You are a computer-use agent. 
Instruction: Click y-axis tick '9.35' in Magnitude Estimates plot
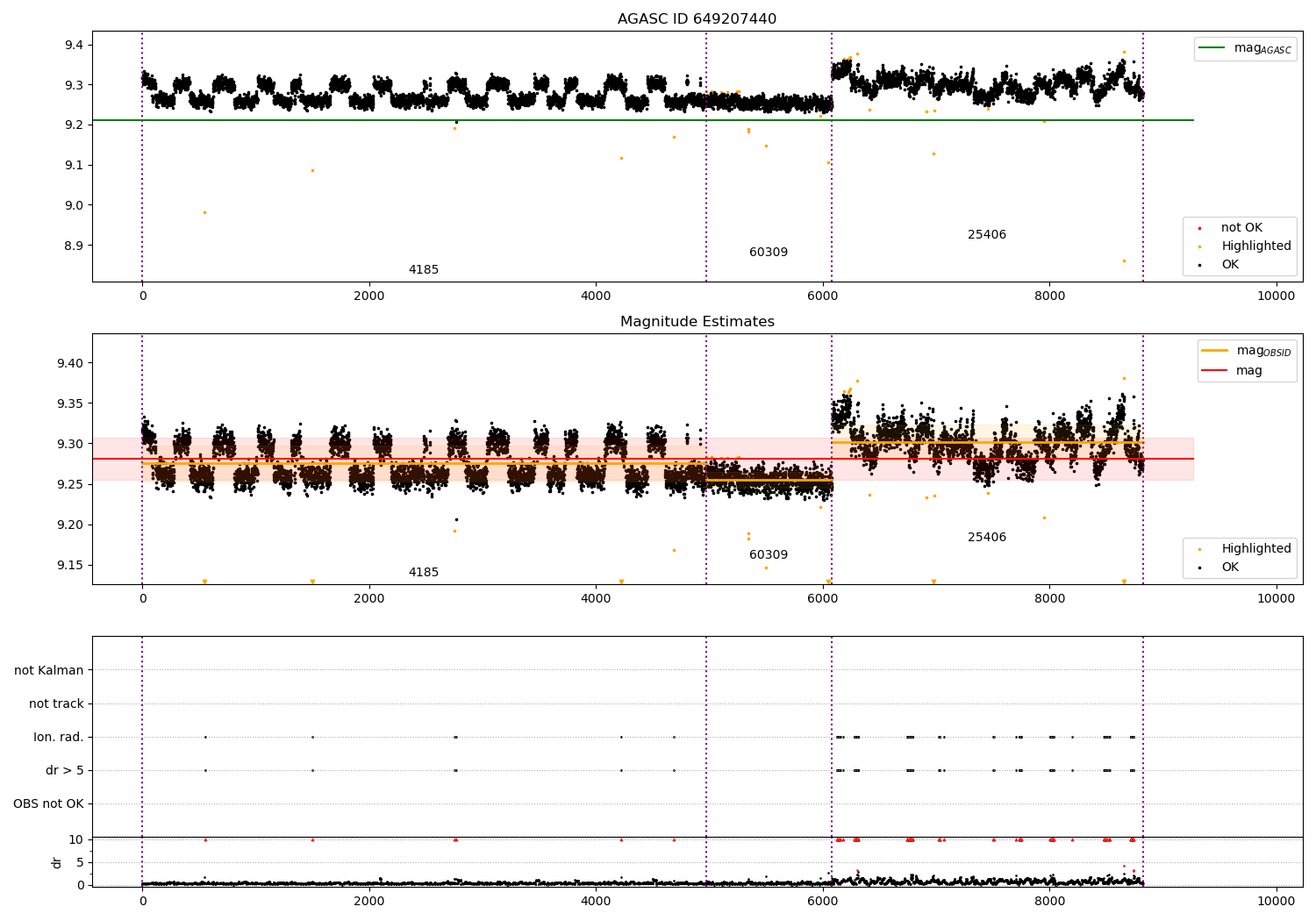(72, 404)
